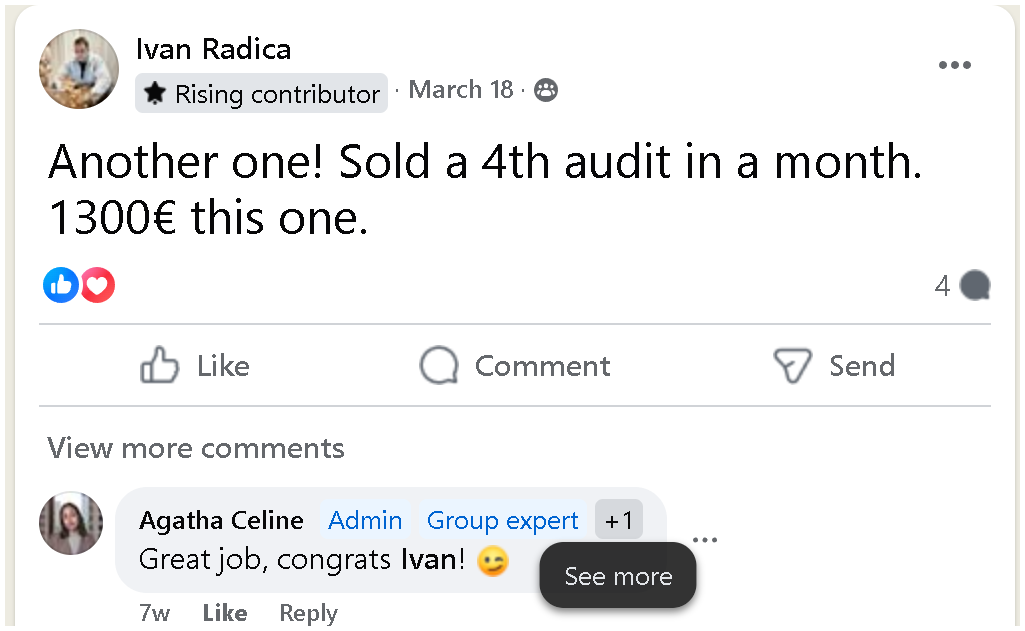Click the Admin badge next to Agatha Celine
Viewport: 1025px width, 631px height.
click(365, 520)
